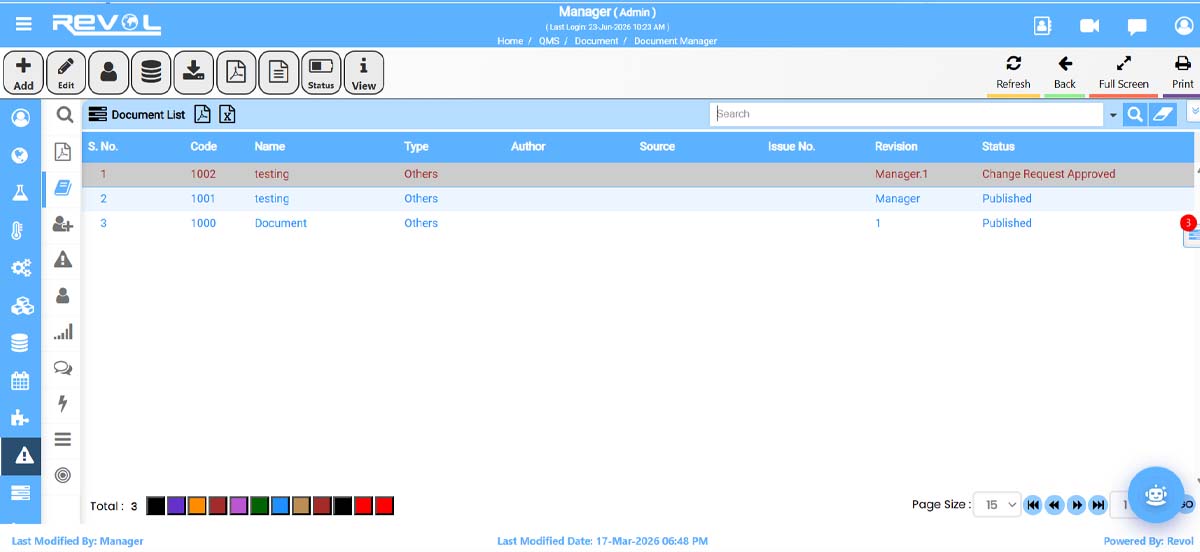
Task: Pick the green color swatch
Action: point(259,506)
